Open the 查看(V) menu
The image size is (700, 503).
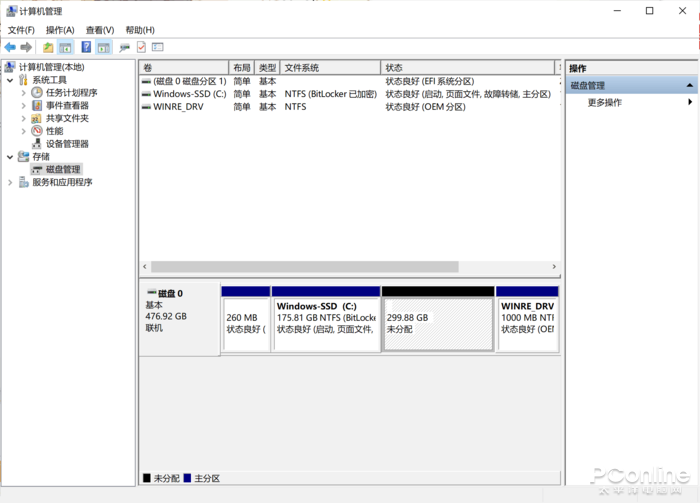[100, 30]
